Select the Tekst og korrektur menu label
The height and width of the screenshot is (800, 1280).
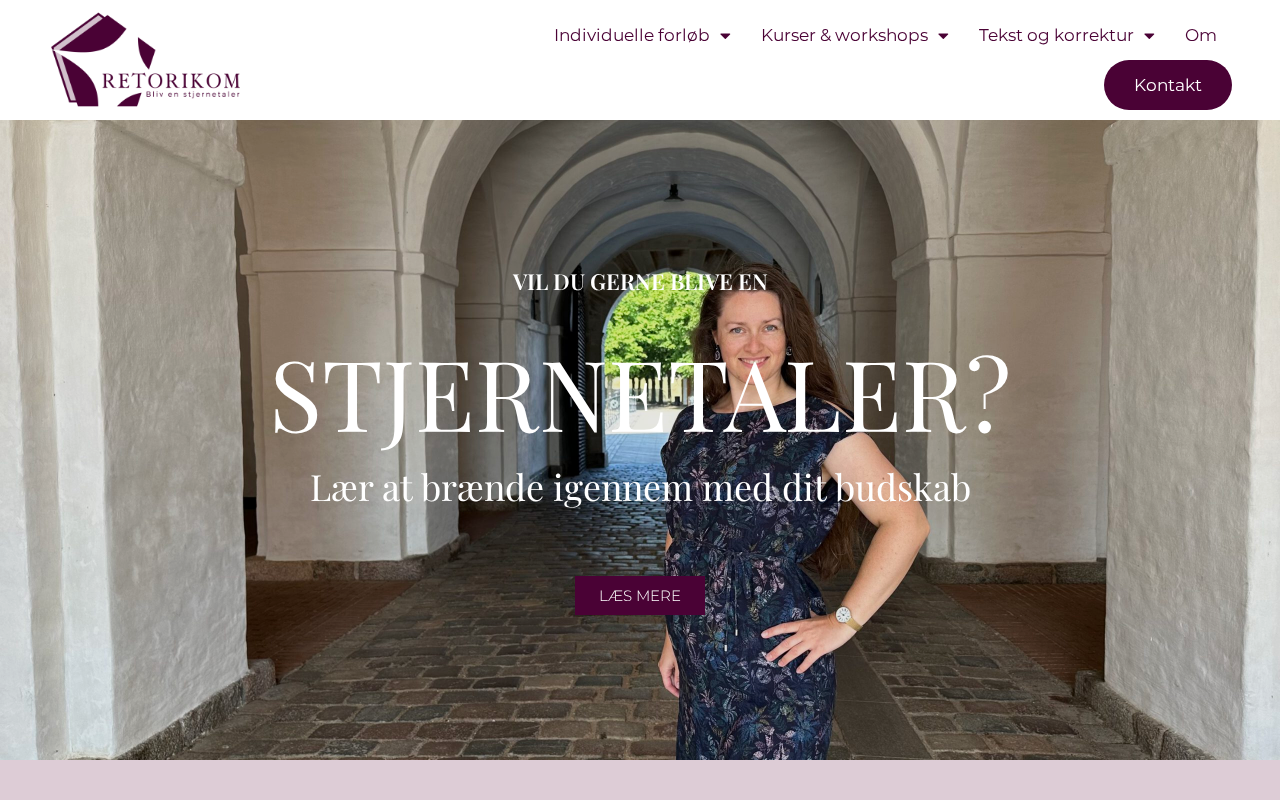click(1056, 35)
